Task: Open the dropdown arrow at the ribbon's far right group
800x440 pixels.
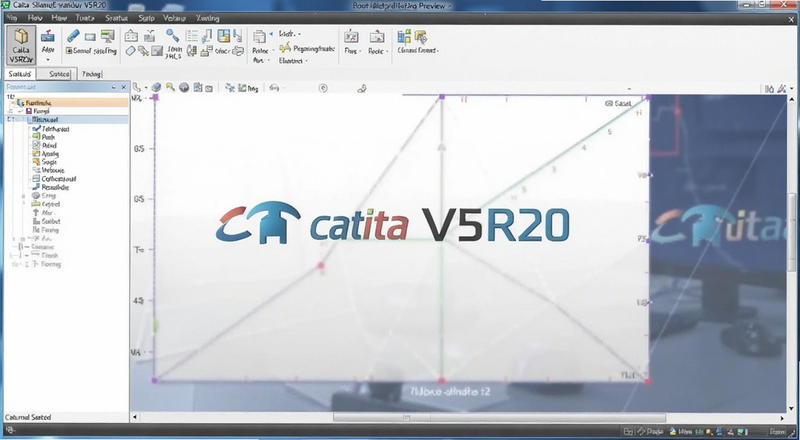Action: [x=438, y=51]
